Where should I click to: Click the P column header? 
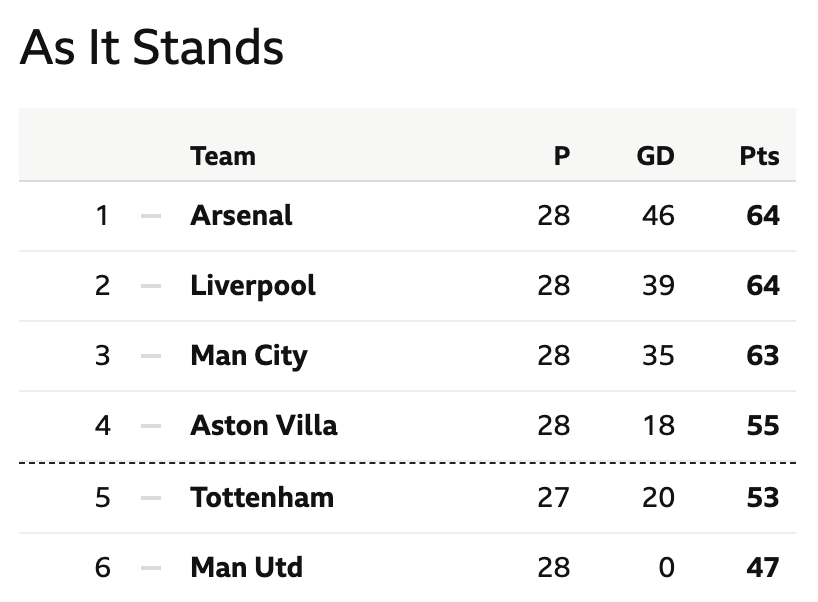(x=562, y=156)
